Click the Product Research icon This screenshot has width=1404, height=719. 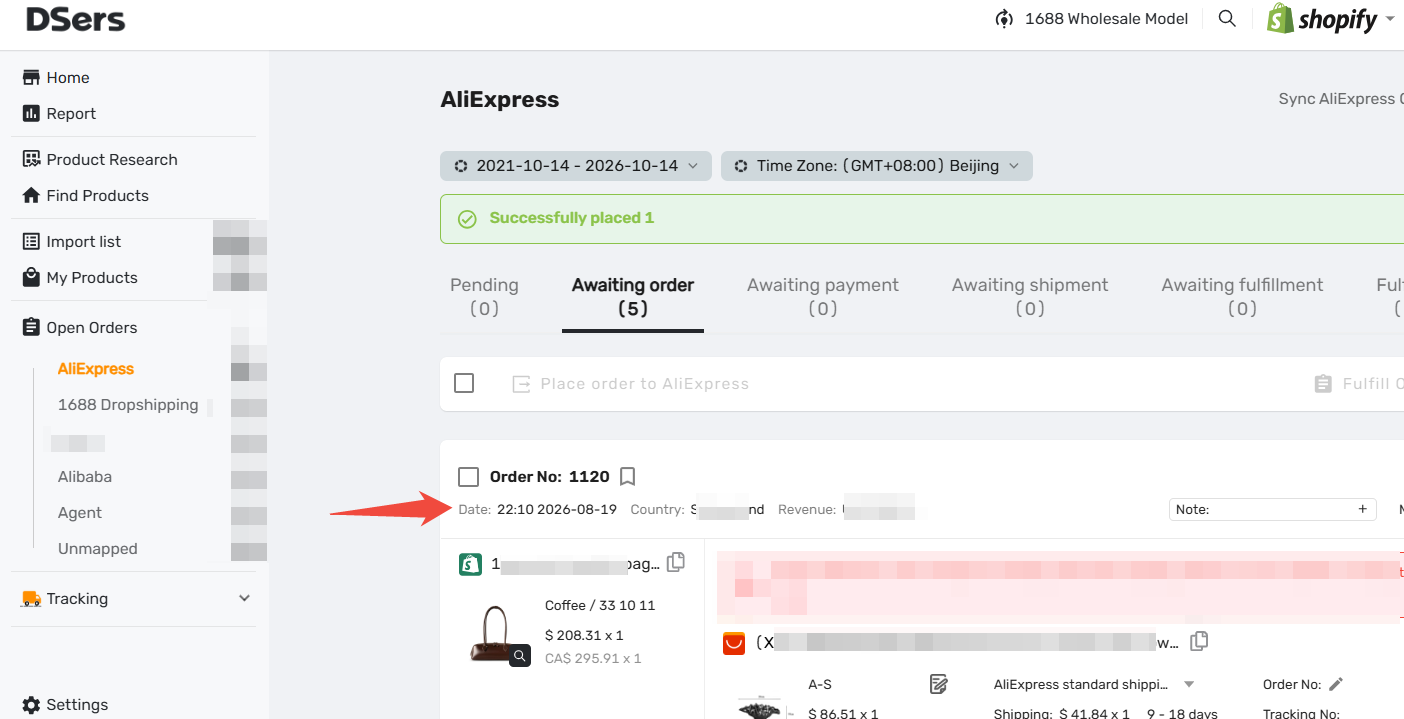point(31,159)
